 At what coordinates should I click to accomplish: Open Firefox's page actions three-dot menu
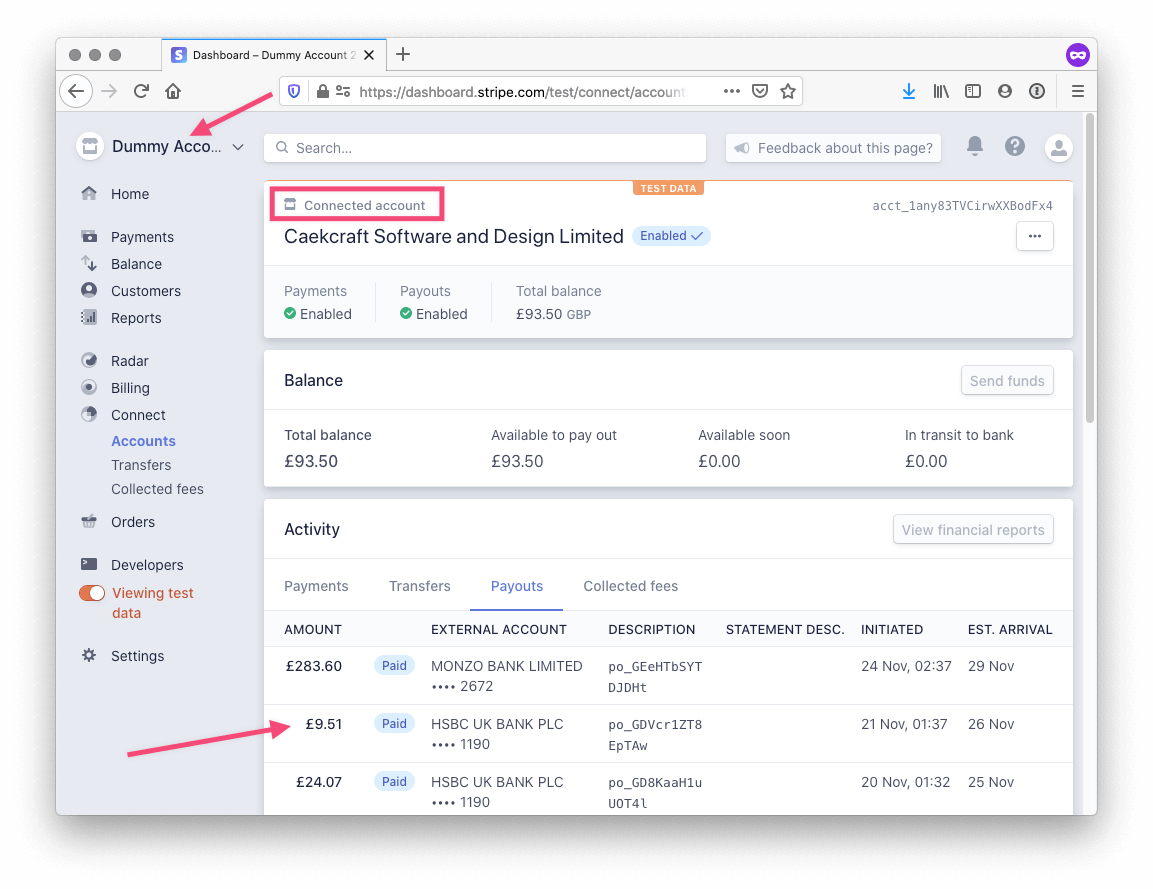[x=733, y=90]
